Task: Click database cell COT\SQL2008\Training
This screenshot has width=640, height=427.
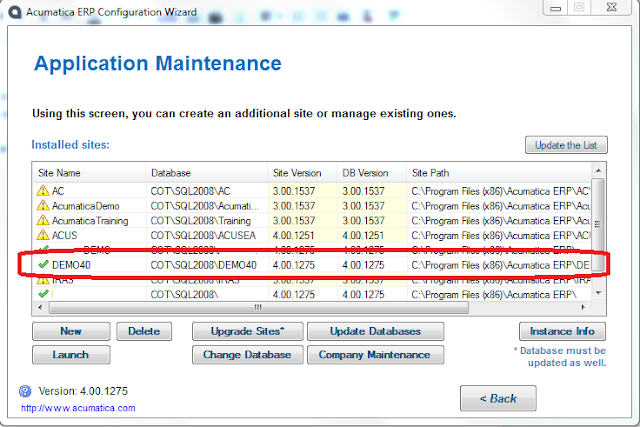Action: point(200,220)
